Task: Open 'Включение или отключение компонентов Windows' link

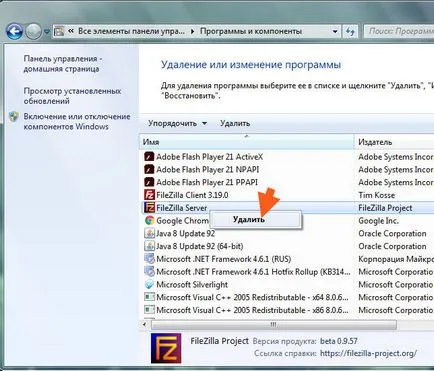Action: point(77,121)
